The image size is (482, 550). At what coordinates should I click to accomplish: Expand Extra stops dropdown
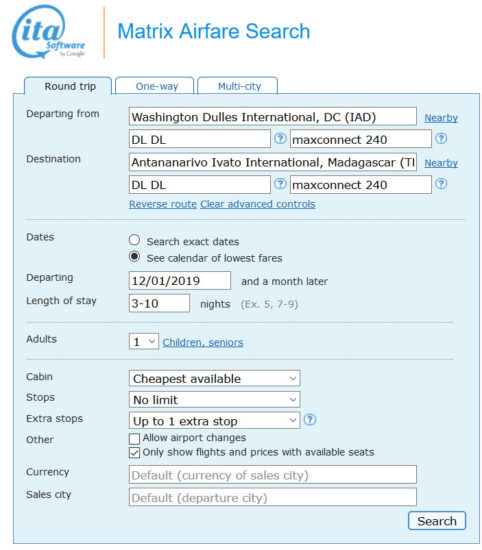214,421
